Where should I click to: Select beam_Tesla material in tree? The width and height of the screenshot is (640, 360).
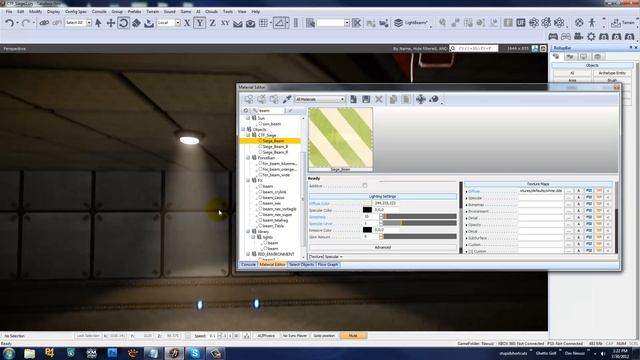pos(273,226)
